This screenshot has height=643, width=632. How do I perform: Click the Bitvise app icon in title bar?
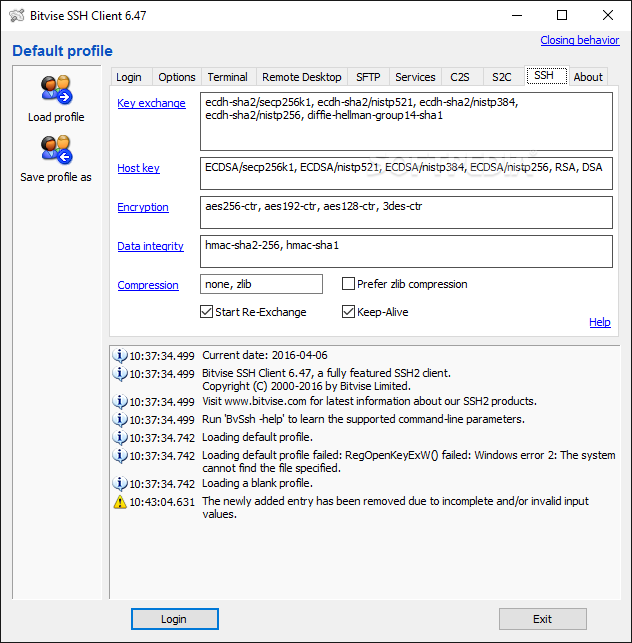tap(17, 16)
